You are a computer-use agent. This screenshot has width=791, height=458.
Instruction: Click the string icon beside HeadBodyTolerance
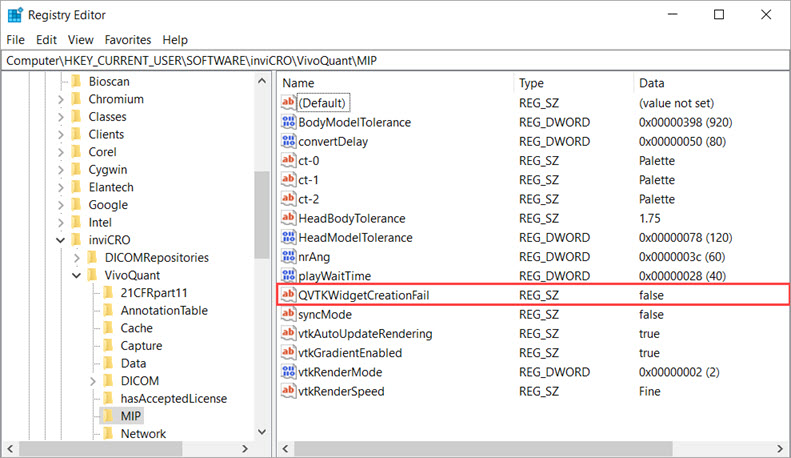coord(288,218)
